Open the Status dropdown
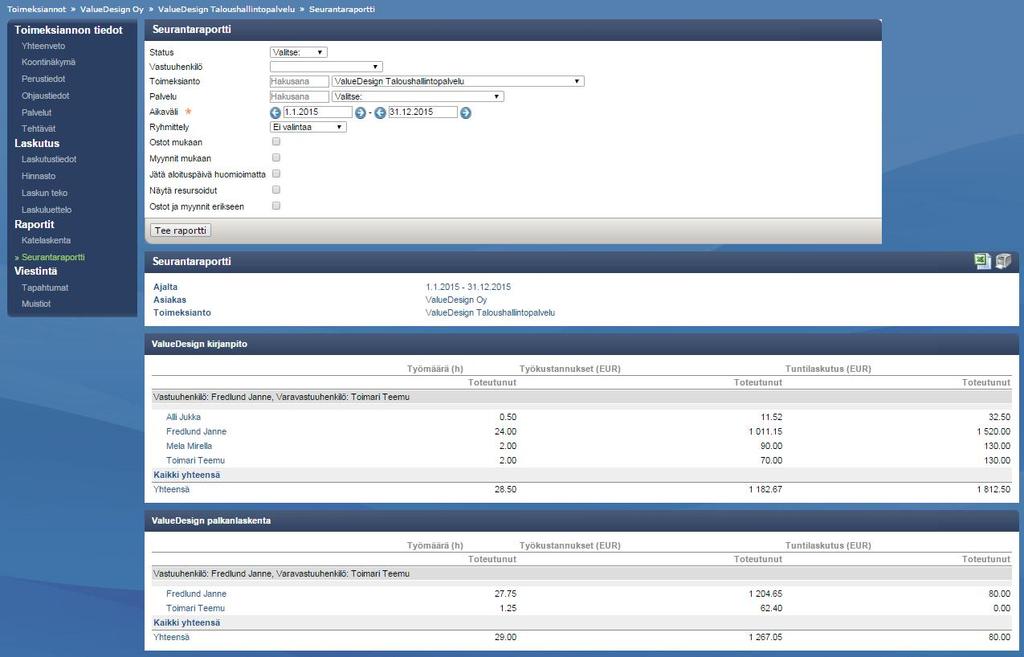Image resolution: width=1024 pixels, height=657 pixels. pos(298,52)
